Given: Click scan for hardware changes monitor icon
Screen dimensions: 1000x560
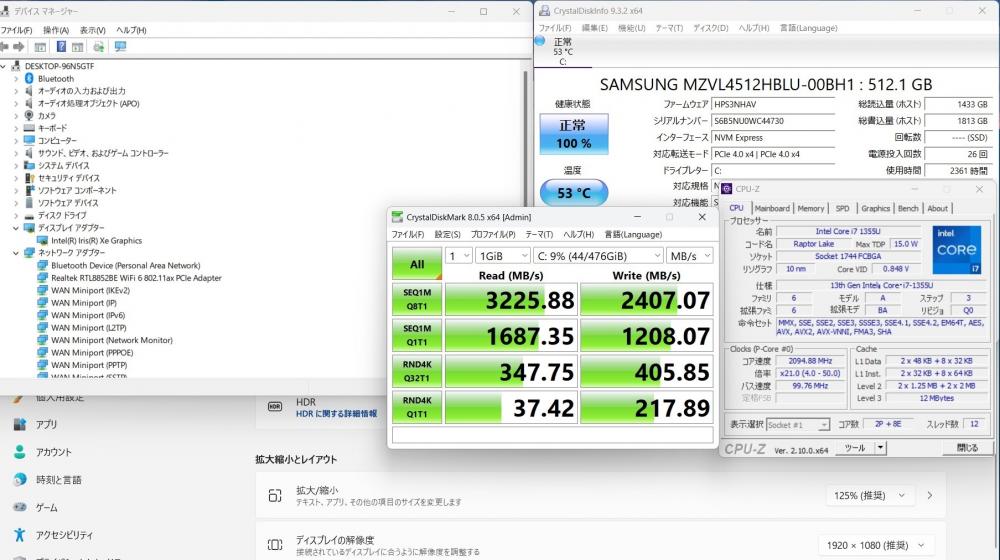Looking at the screenshot, I should pyautogui.click(x=120, y=47).
